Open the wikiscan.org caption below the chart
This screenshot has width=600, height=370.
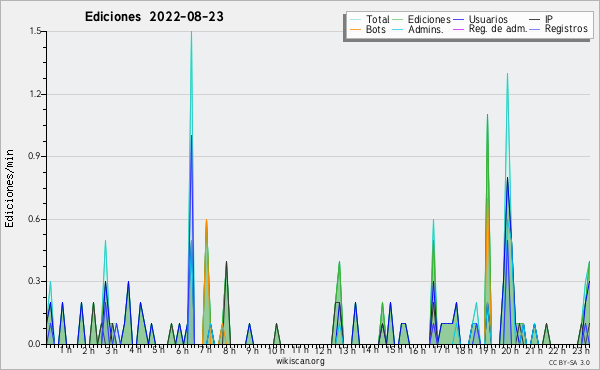tap(300, 361)
